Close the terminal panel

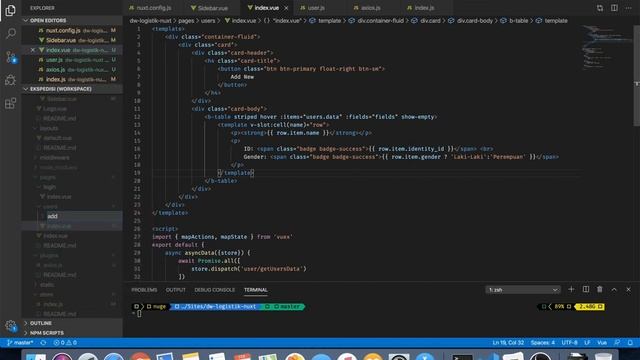(628, 289)
